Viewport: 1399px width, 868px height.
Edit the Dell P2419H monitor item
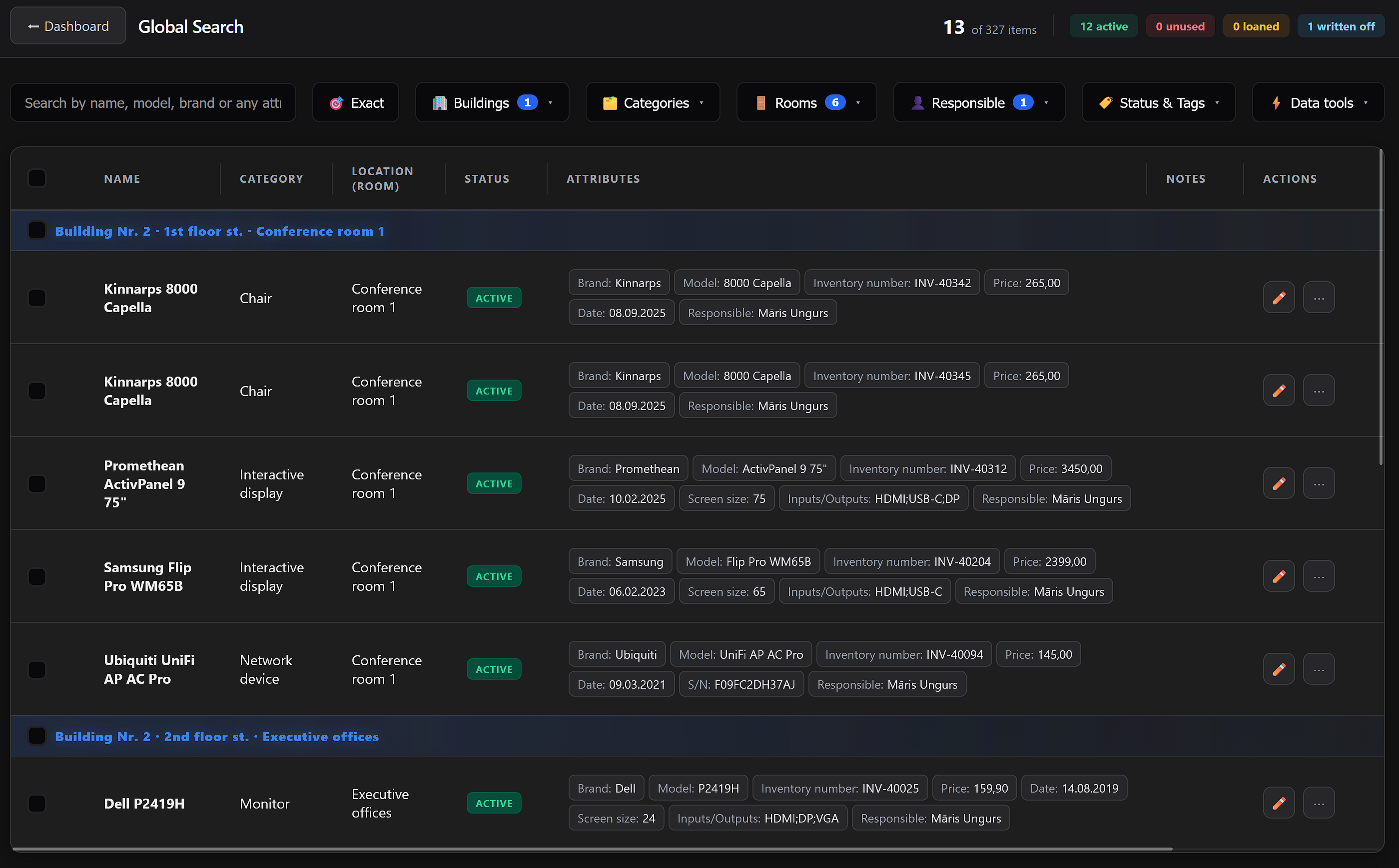[x=1279, y=803]
